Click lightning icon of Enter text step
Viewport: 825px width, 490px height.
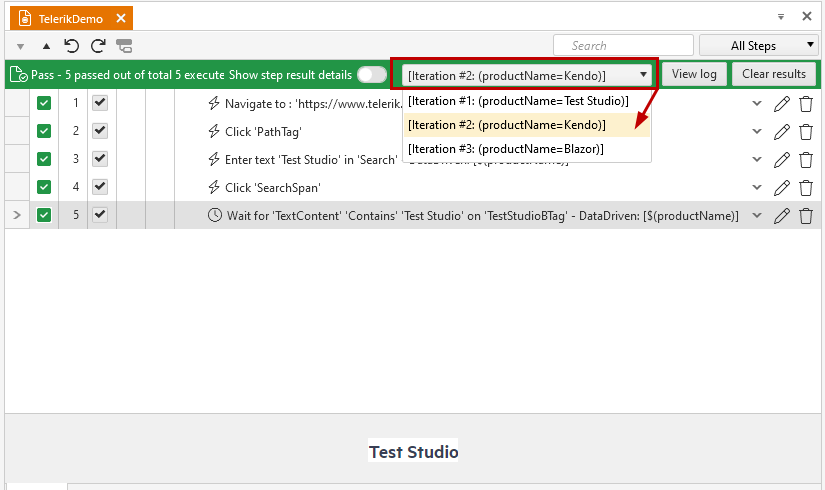(214, 159)
